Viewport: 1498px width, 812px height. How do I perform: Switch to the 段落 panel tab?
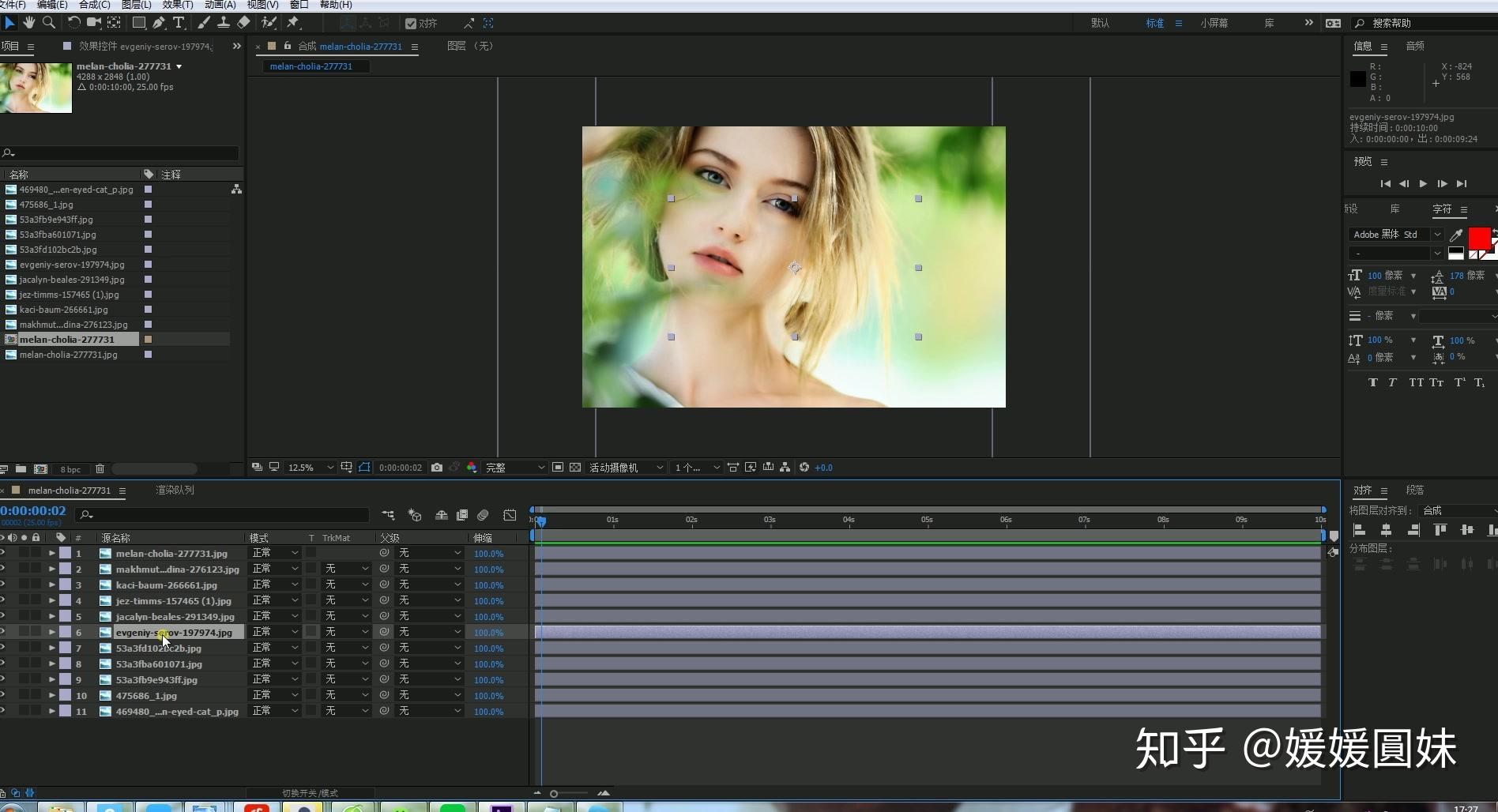pyautogui.click(x=1415, y=490)
